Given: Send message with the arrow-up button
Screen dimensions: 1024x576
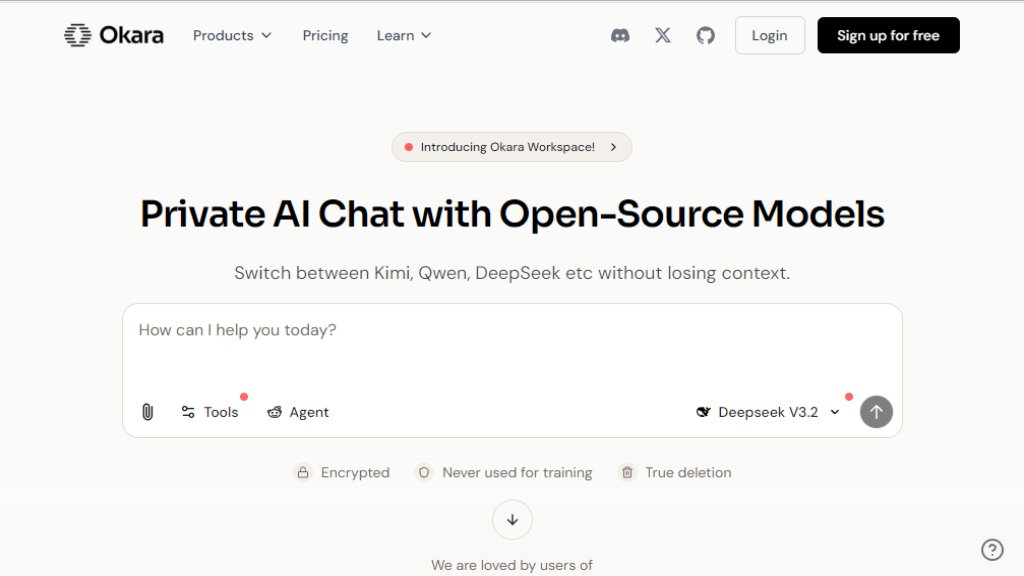Looking at the screenshot, I should pyautogui.click(x=876, y=412).
